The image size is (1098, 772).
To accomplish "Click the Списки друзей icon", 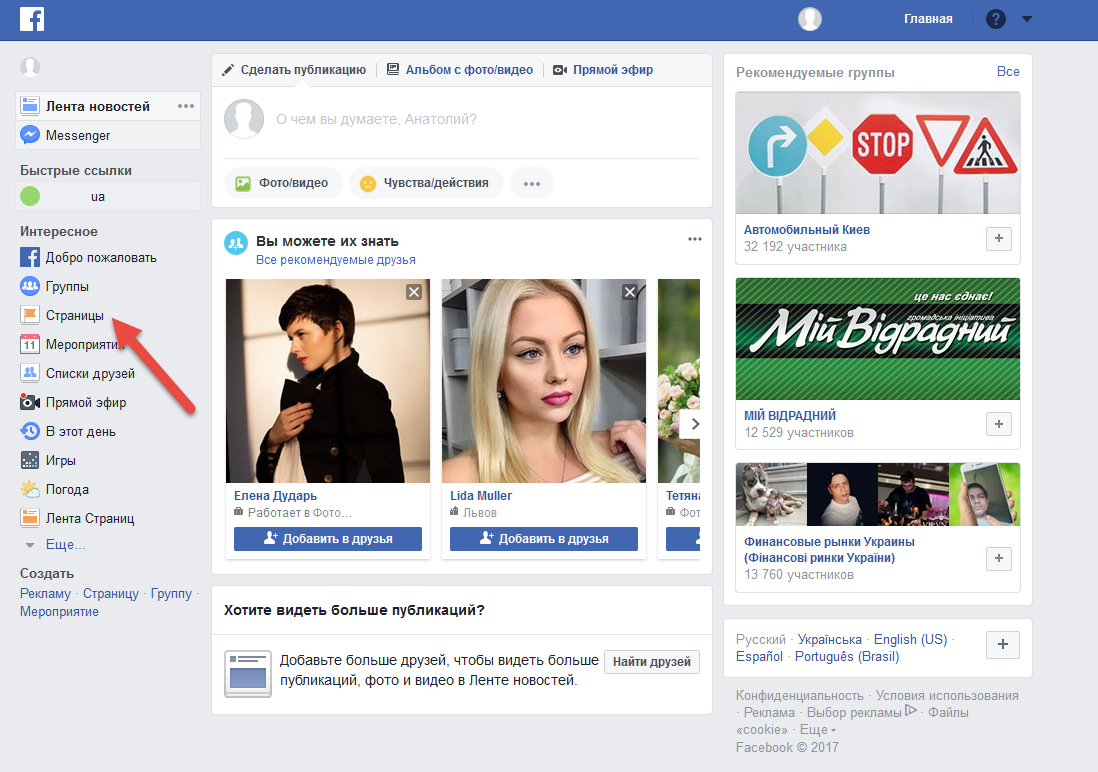I will click(29, 373).
